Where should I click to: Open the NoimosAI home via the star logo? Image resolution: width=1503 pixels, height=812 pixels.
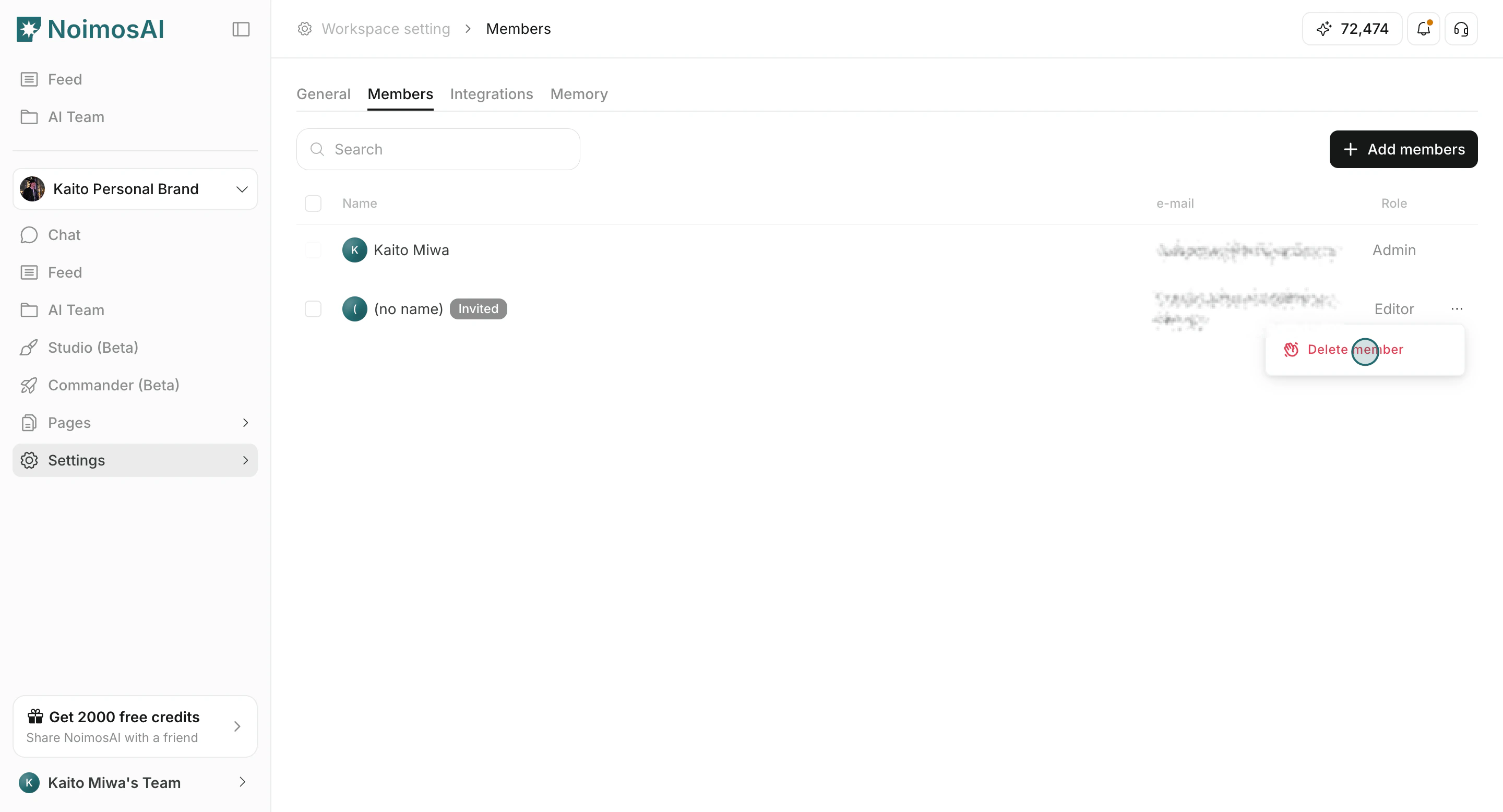coord(28,28)
